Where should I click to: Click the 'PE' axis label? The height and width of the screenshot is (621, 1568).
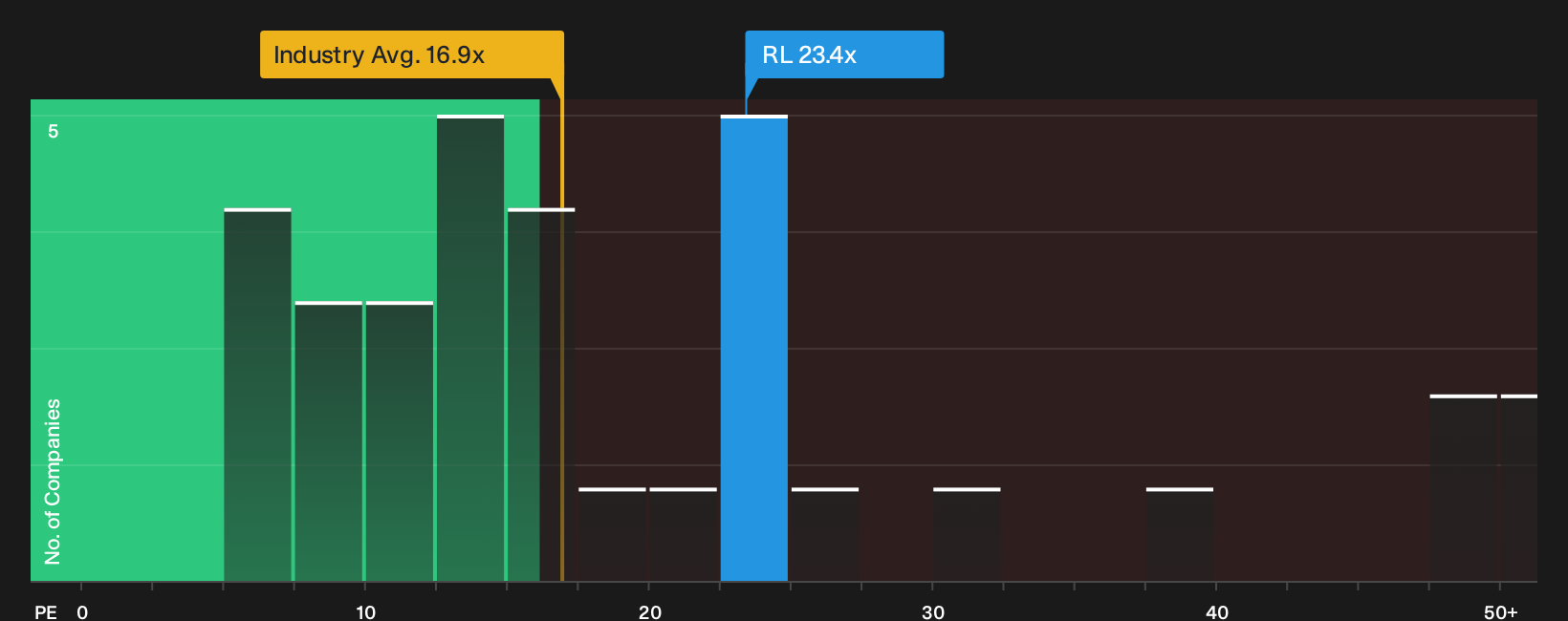click(46, 612)
